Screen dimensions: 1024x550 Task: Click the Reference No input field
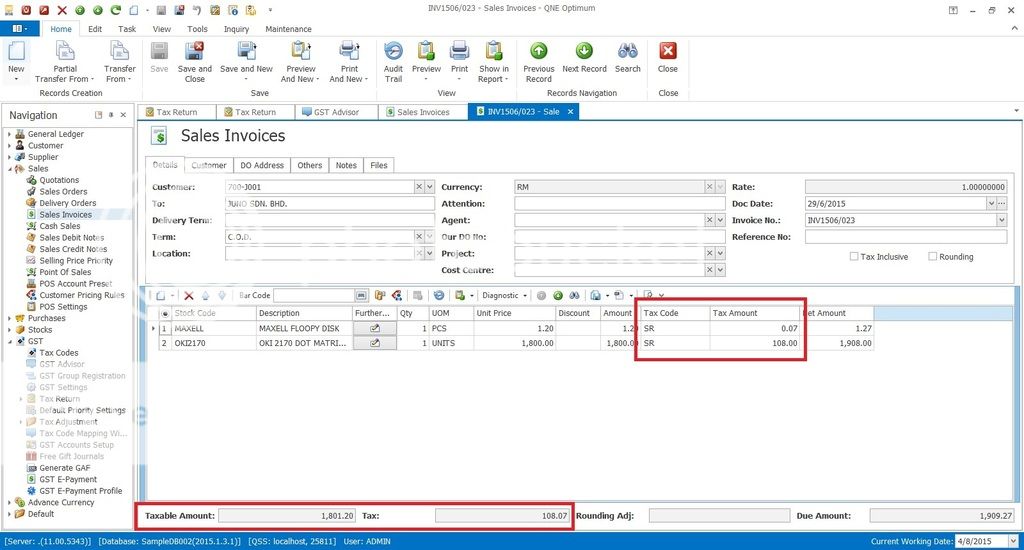pos(905,238)
